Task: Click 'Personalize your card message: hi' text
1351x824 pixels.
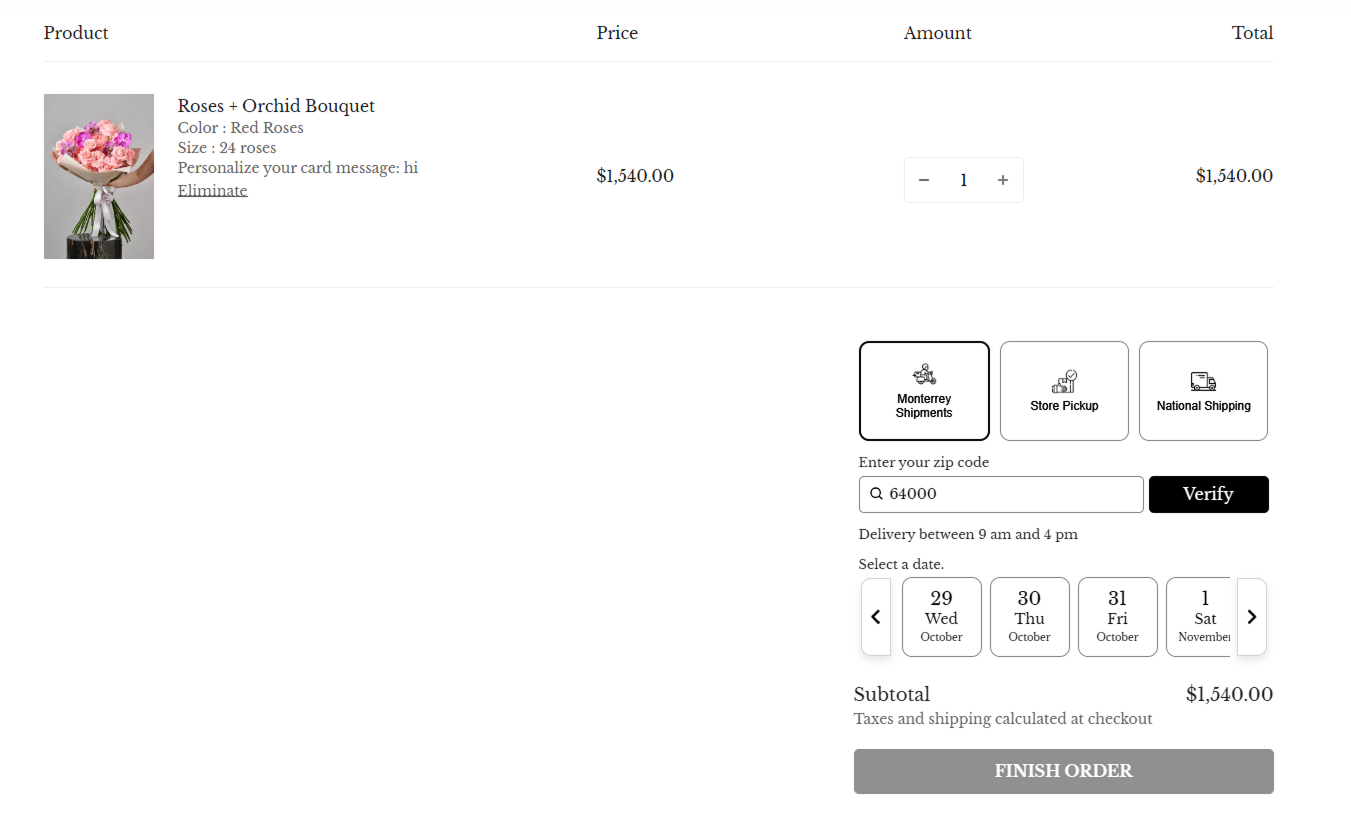Action: pos(298,168)
